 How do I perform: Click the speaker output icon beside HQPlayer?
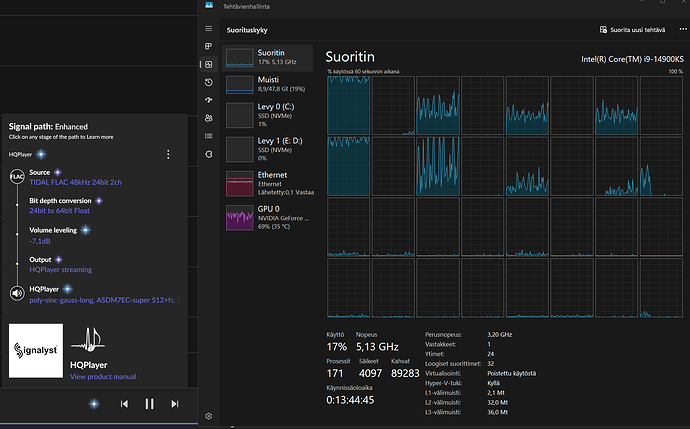point(17,293)
